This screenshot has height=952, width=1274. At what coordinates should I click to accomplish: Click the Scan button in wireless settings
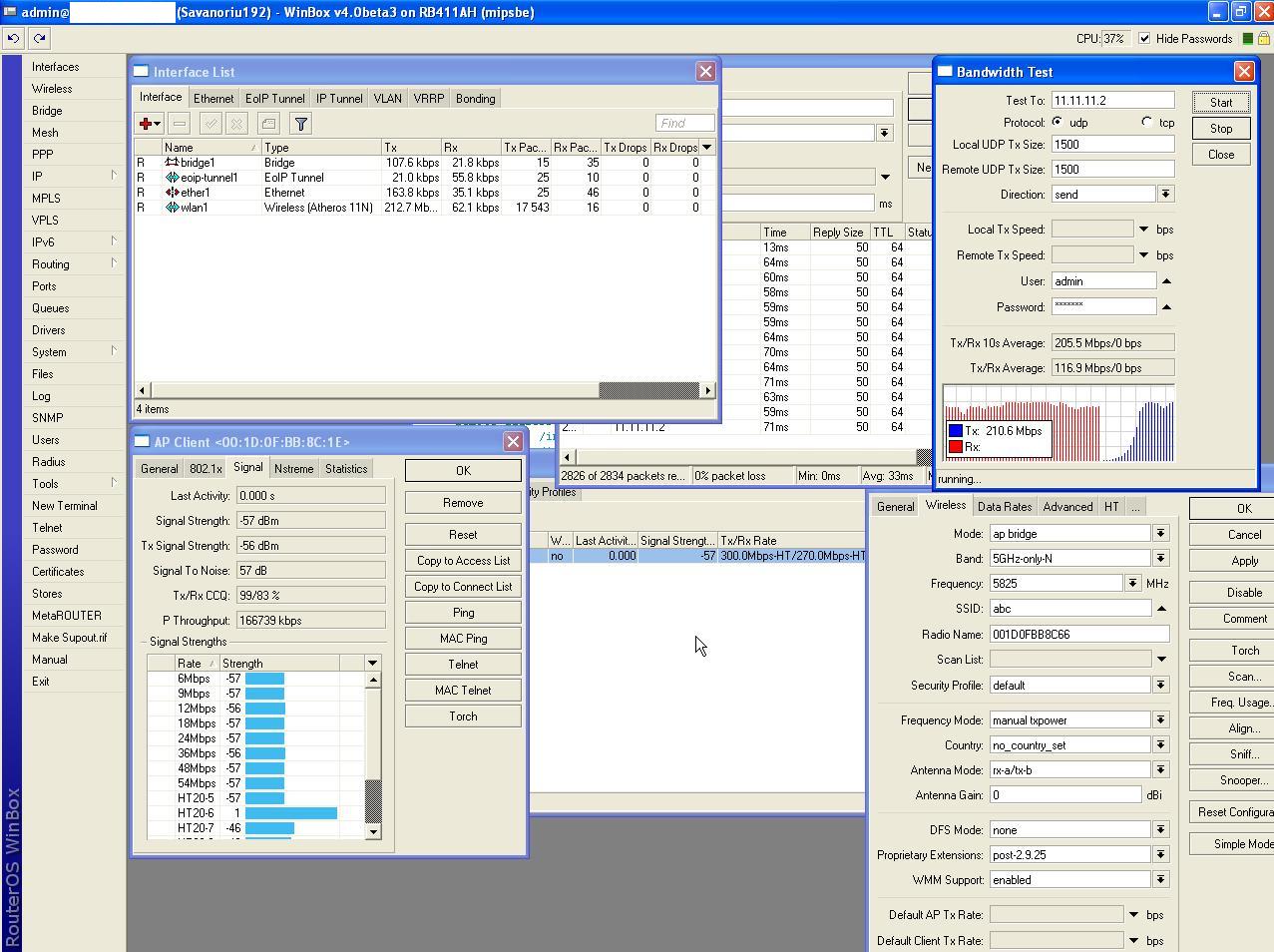pyautogui.click(x=1244, y=676)
